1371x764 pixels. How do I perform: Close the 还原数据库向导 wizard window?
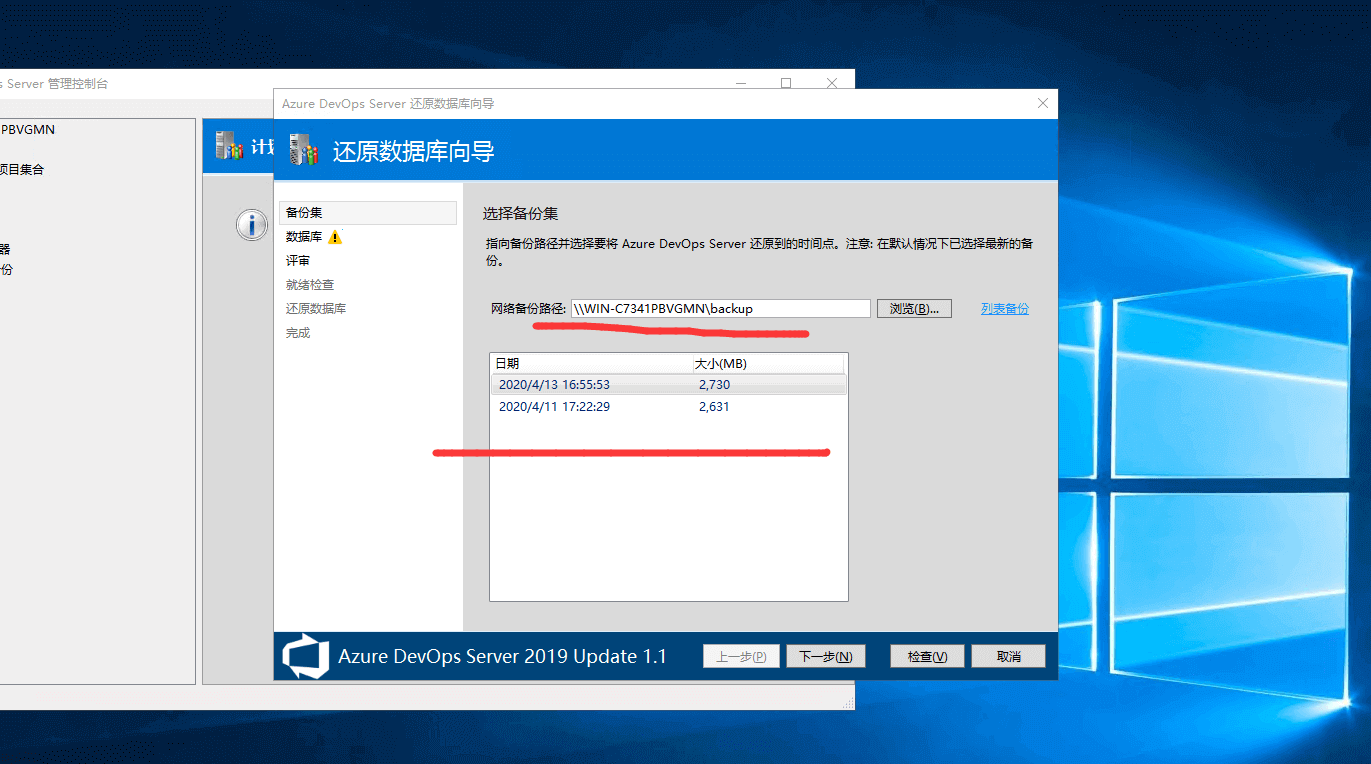[x=1043, y=103]
